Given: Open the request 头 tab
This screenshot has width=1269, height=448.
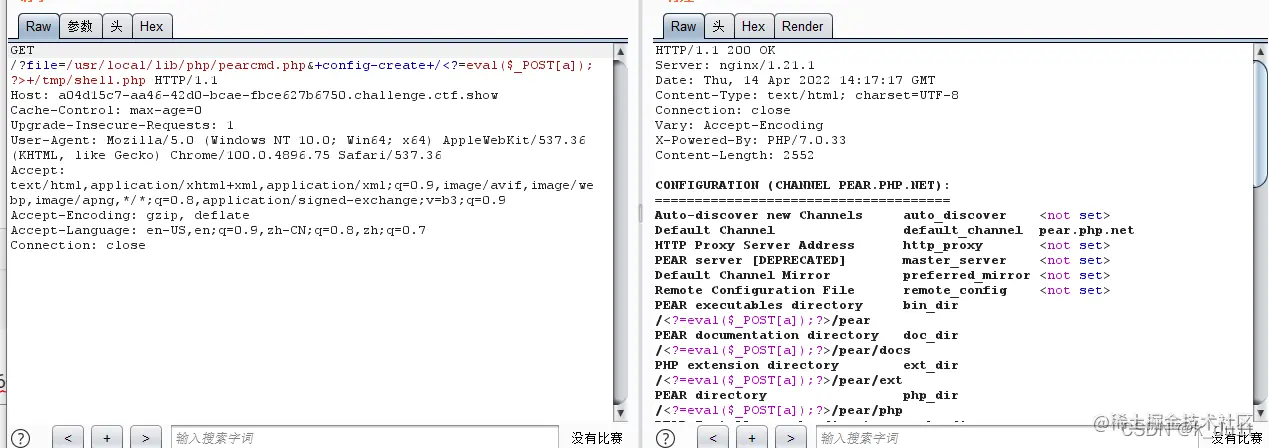Looking at the screenshot, I should coord(116,26).
